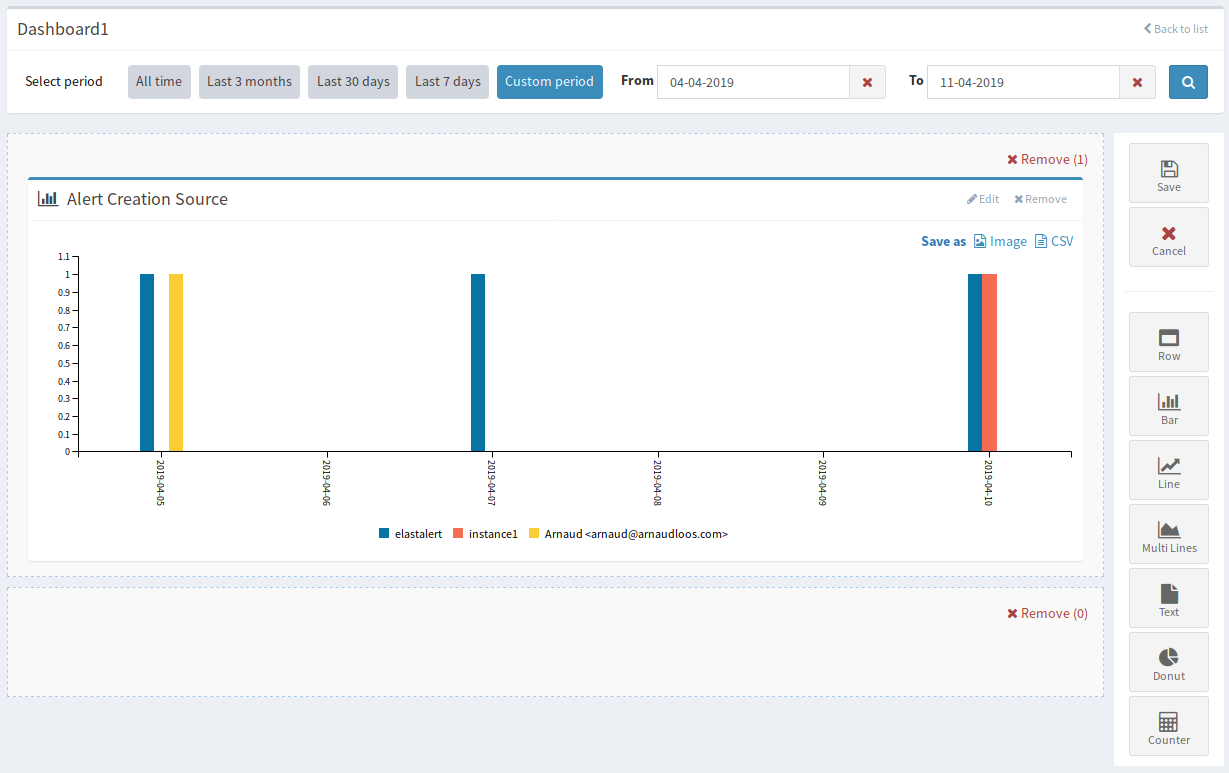Click the elastalert legend label

click(x=418, y=534)
